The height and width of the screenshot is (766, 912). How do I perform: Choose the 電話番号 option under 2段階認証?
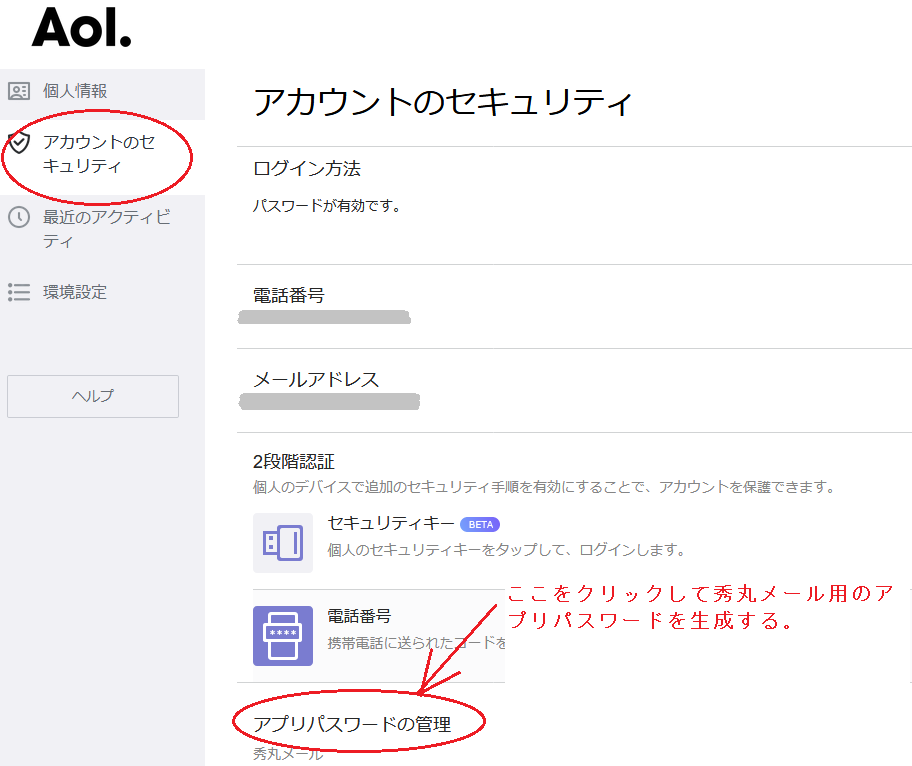coord(359,616)
